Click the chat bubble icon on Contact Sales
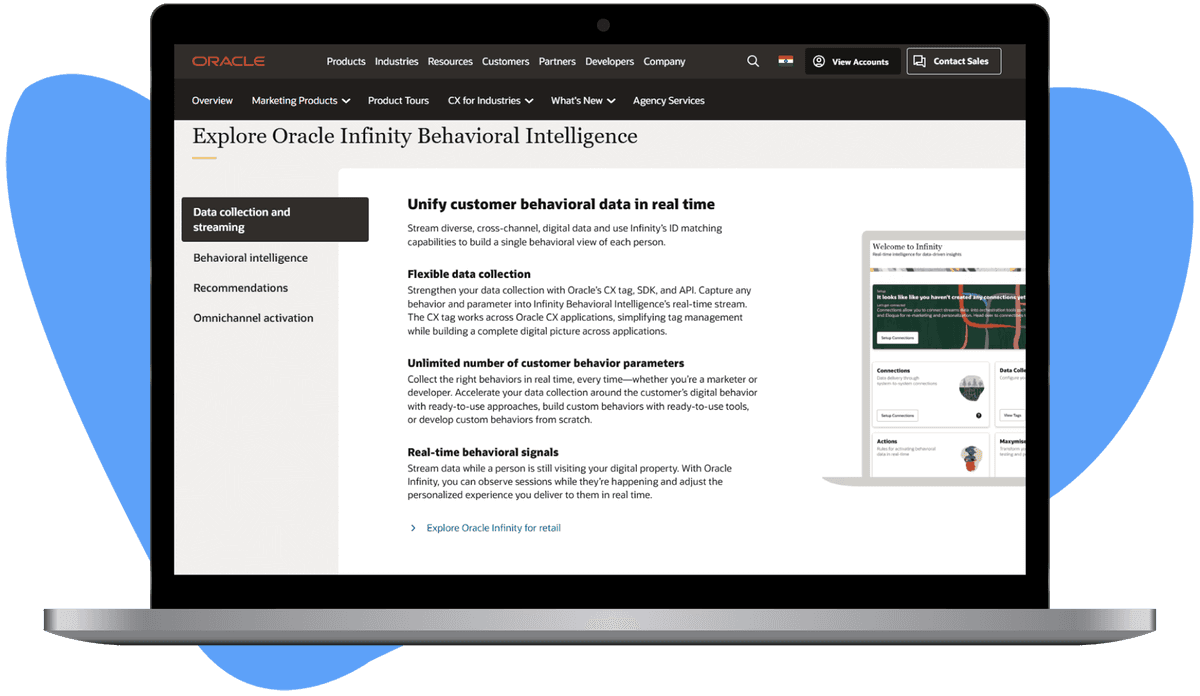This screenshot has height=696, width=1200. (x=920, y=61)
